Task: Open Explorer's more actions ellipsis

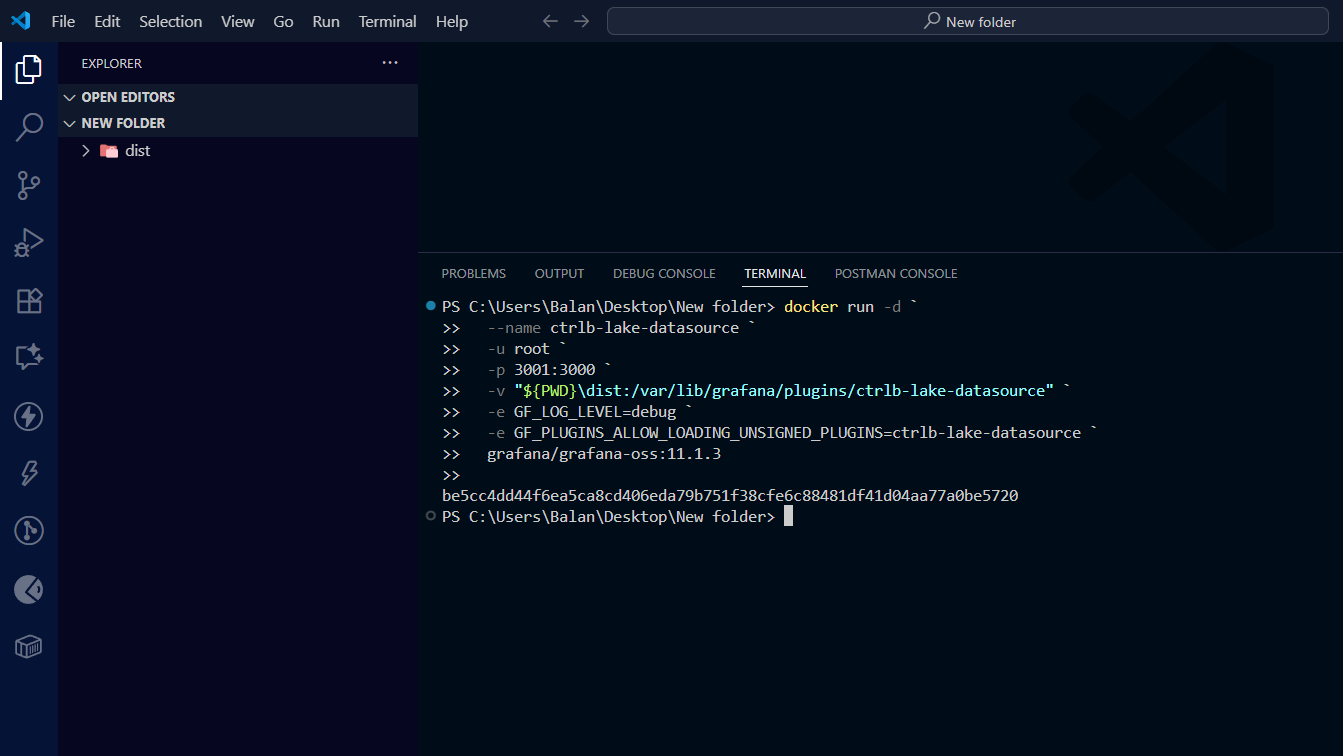Action: tap(390, 63)
